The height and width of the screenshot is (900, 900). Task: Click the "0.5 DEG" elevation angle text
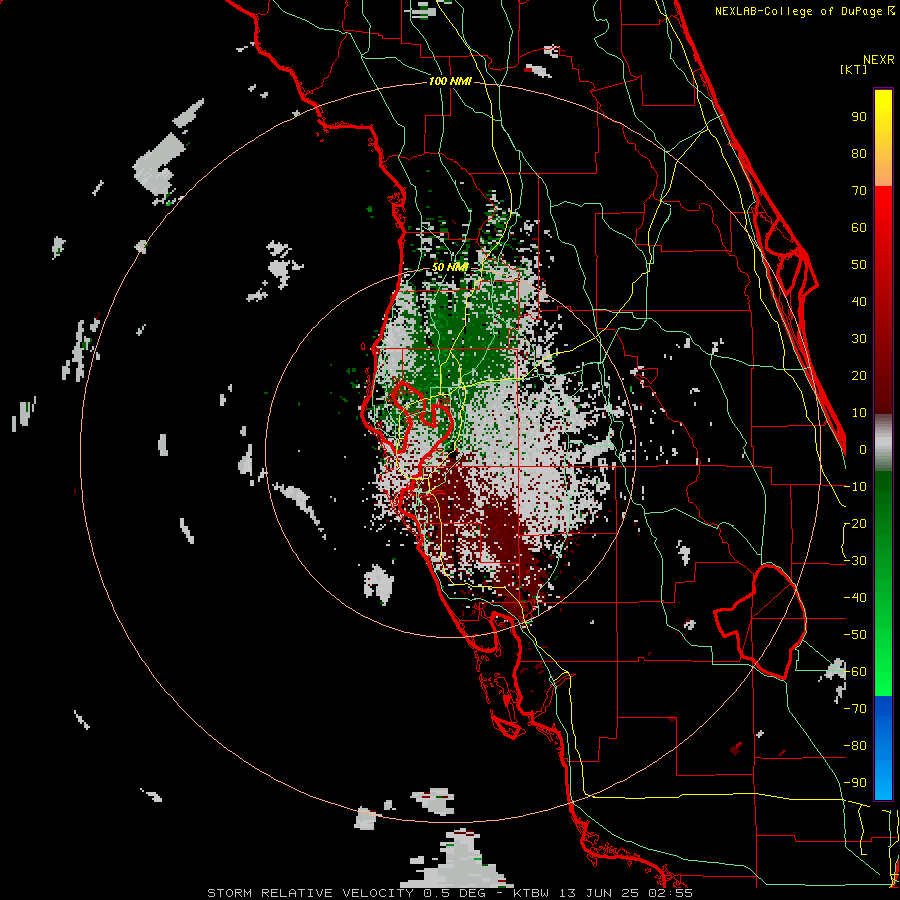point(455,893)
